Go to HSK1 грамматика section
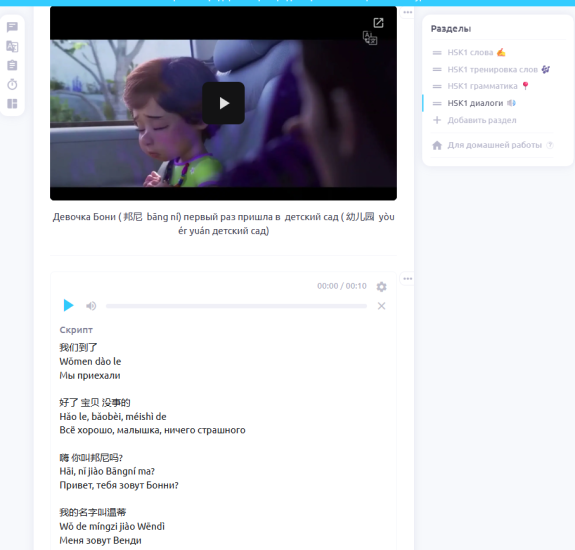The image size is (575, 550). pyautogui.click(x=481, y=86)
